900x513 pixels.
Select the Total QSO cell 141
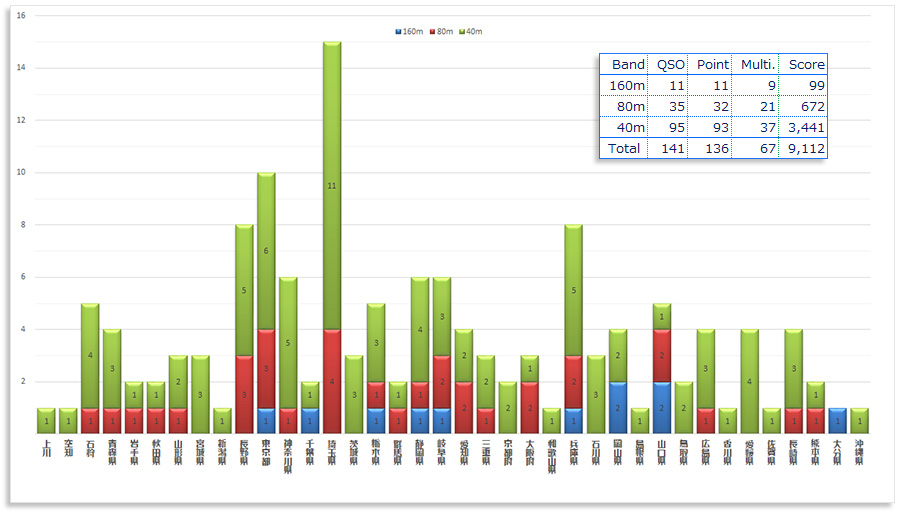[x=669, y=148]
